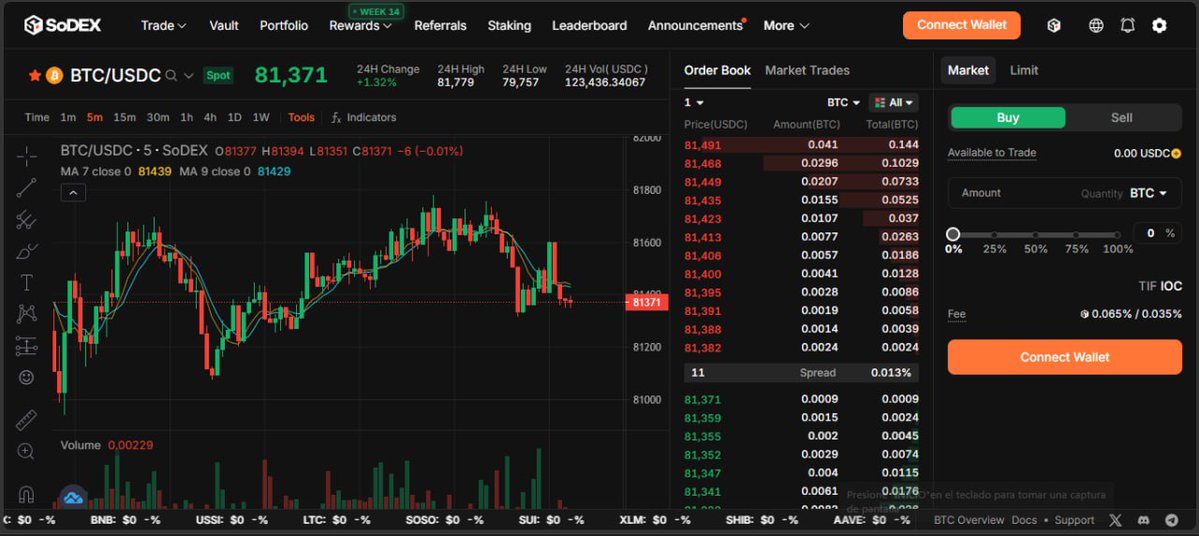Collapse the chart legend with the caret
1199x536 pixels.
coord(73,193)
